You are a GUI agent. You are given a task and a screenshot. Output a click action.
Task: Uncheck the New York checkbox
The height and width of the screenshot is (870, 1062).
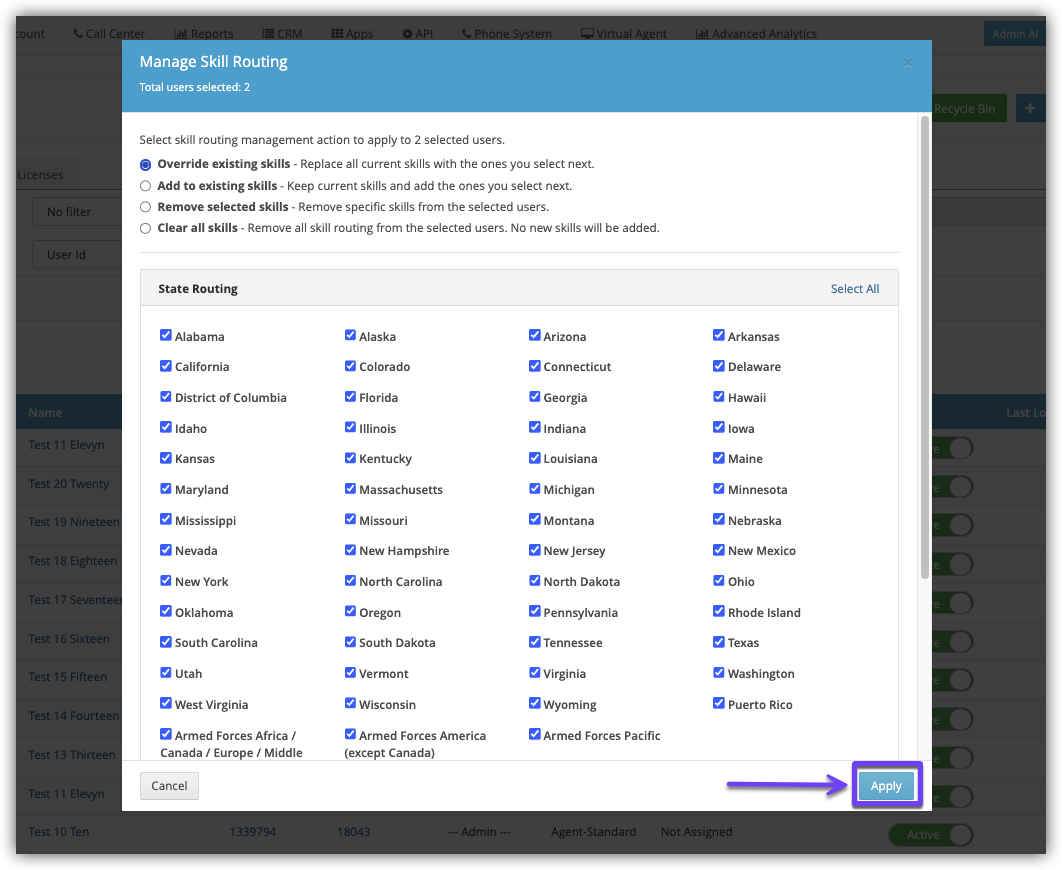[x=165, y=580]
